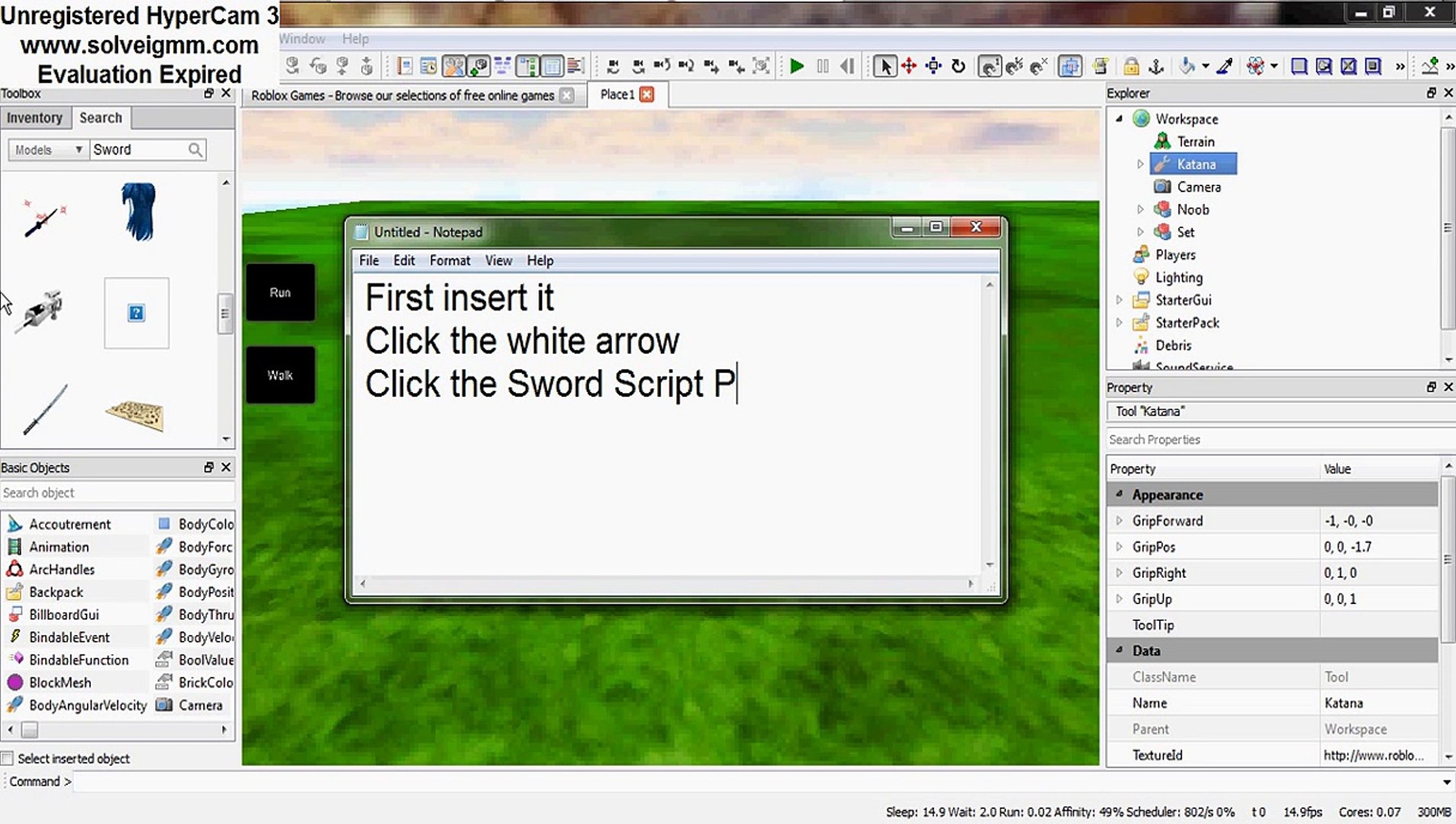The image size is (1456, 824).
Task: Switch to the Inventory tab in Toolbox
Action: (x=35, y=117)
